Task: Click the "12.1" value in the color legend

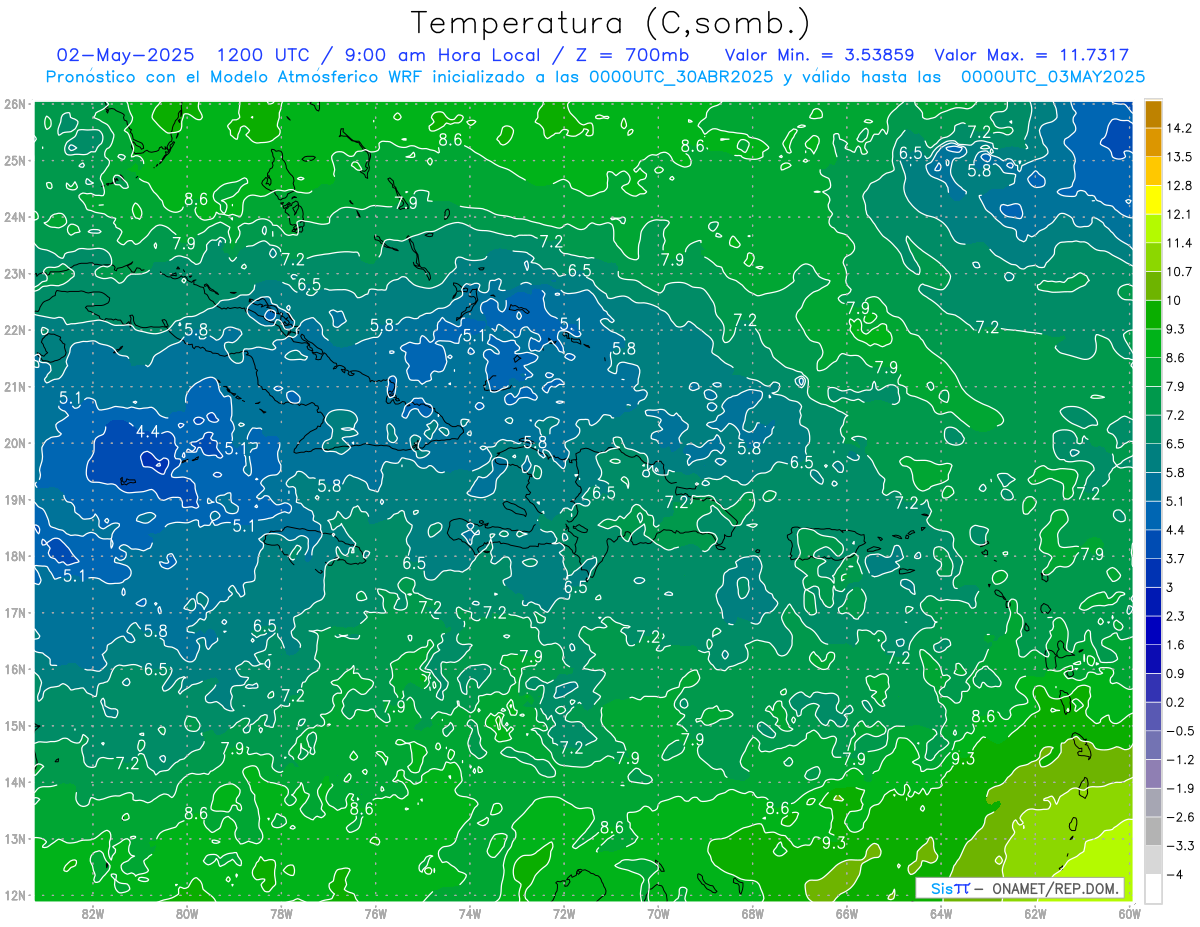Action: pos(1179,214)
